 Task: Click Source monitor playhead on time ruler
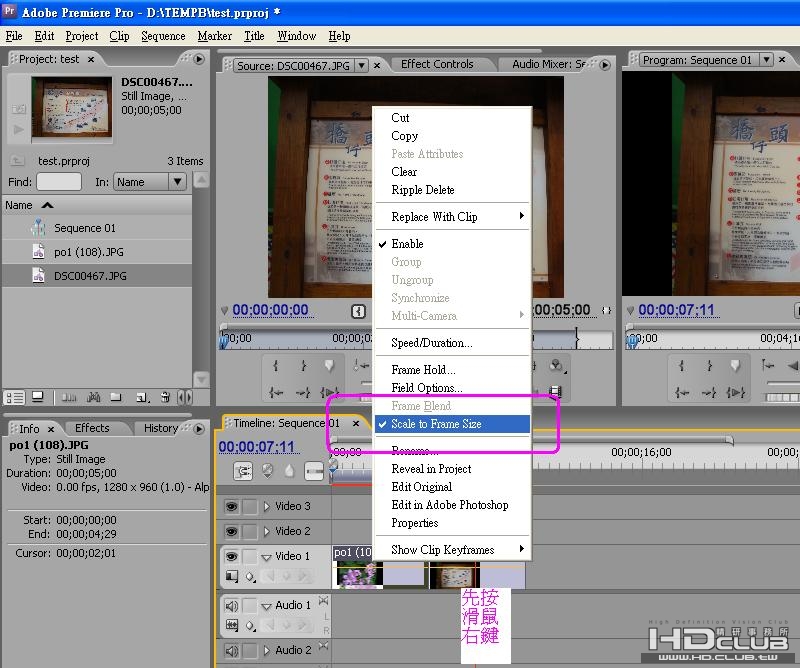pyautogui.click(x=223, y=341)
